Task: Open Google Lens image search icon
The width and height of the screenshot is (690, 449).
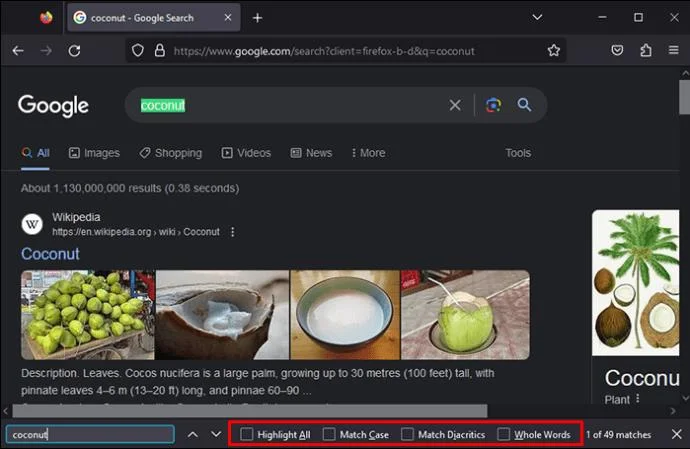Action: pos(493,105)
